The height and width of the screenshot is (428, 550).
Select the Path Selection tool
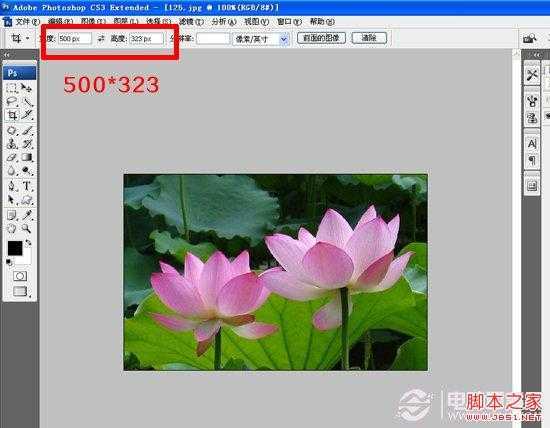point(12,200)
